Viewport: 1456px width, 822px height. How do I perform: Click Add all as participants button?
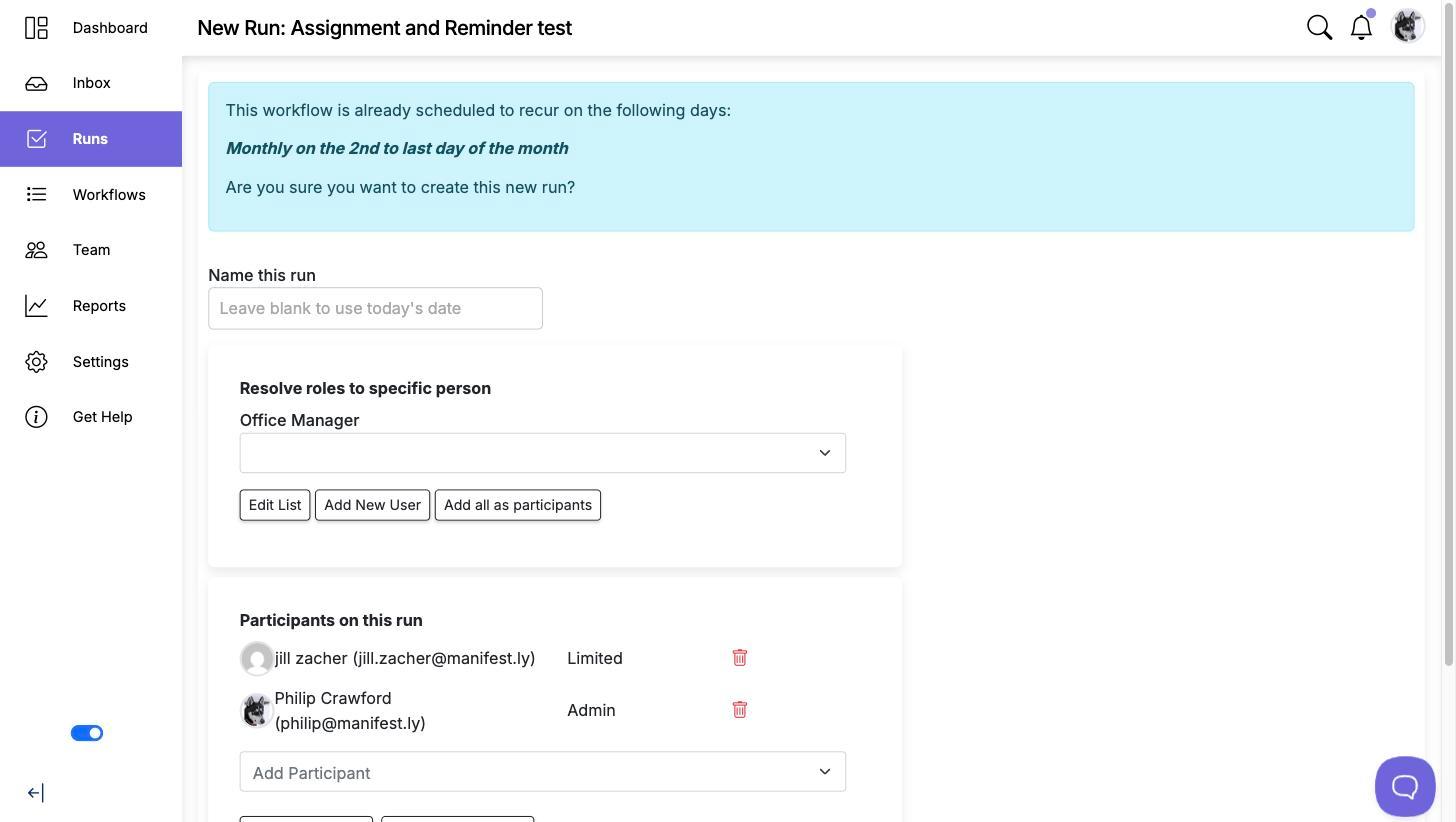pos(518,505)
